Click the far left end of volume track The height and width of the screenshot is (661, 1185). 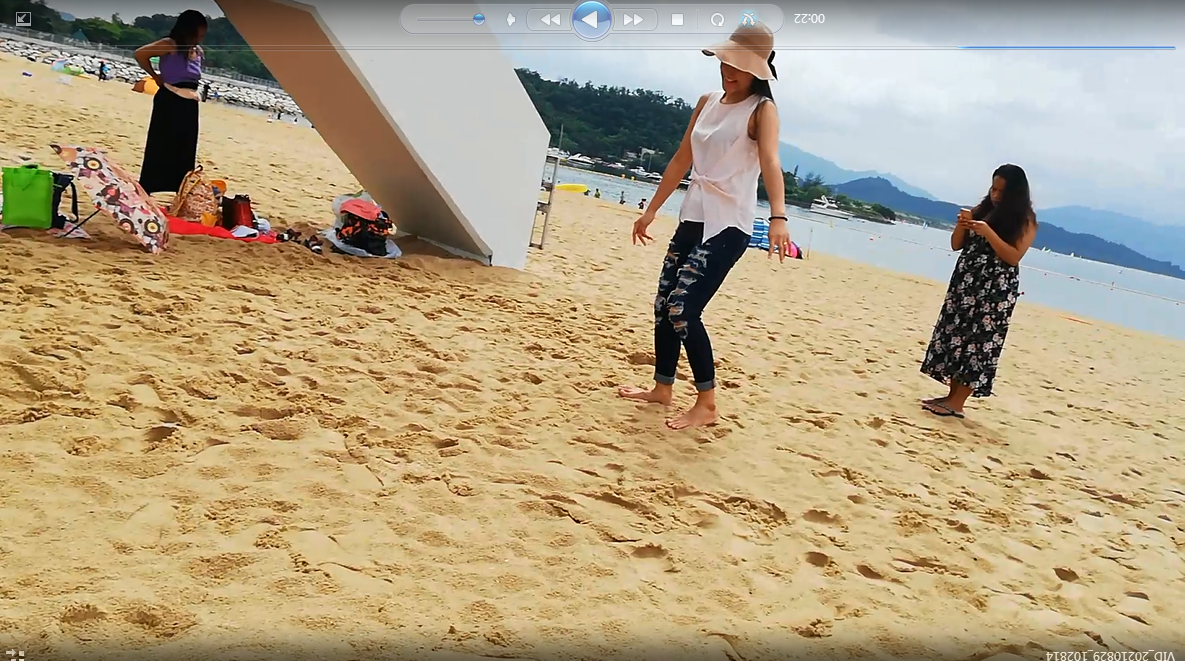419,19
